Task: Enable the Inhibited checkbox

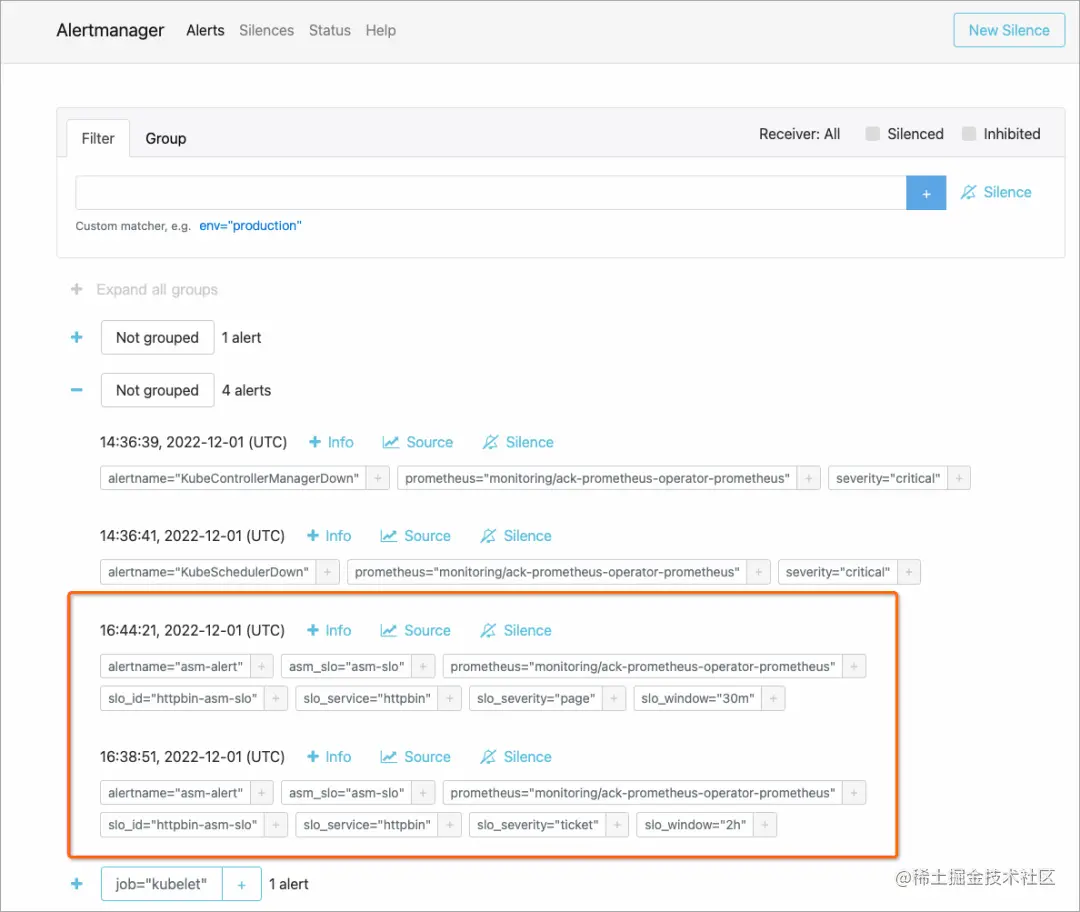Action: [x=968, y=134]
